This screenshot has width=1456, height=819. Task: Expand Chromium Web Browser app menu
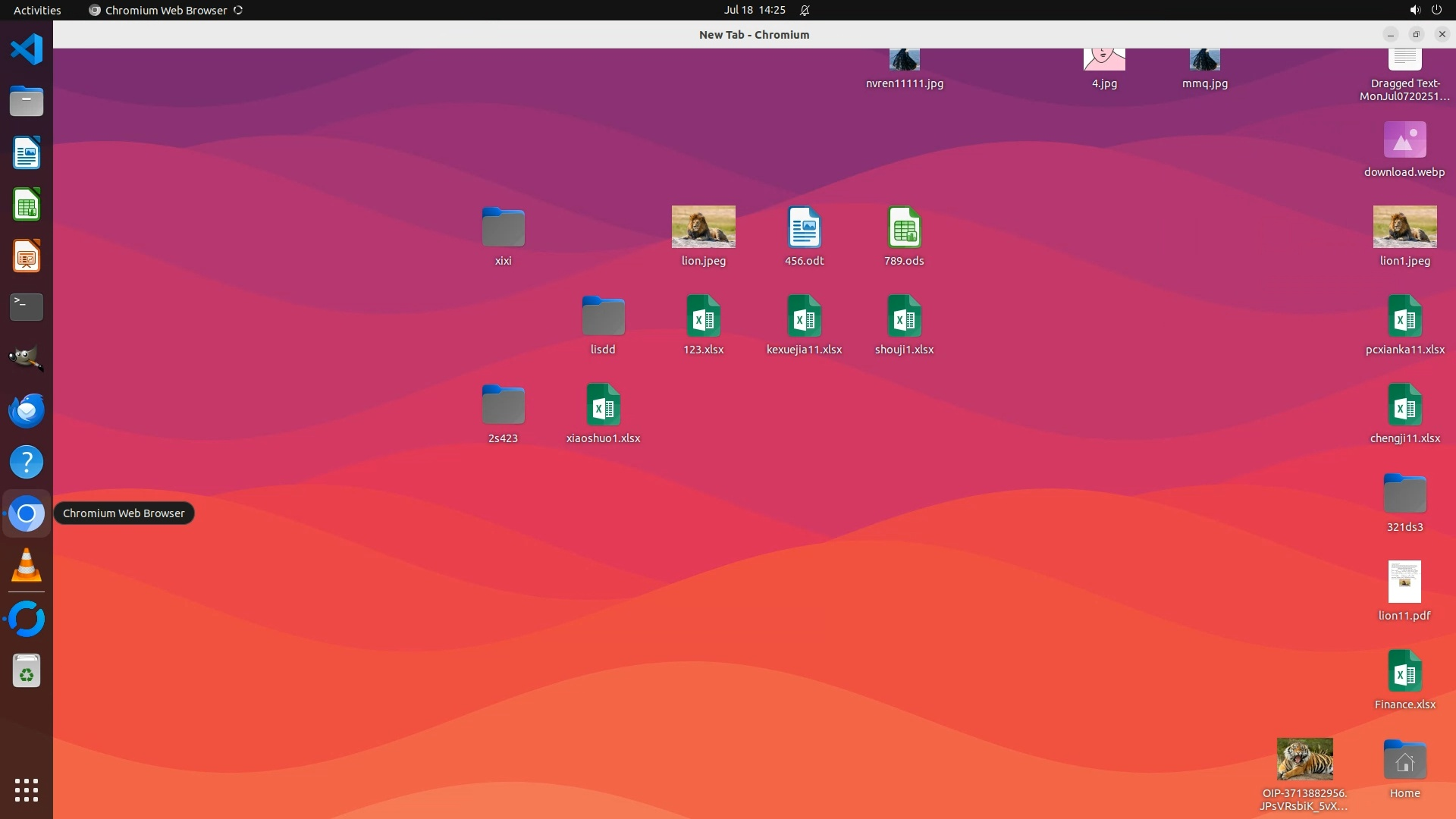[x=165, y=10]
